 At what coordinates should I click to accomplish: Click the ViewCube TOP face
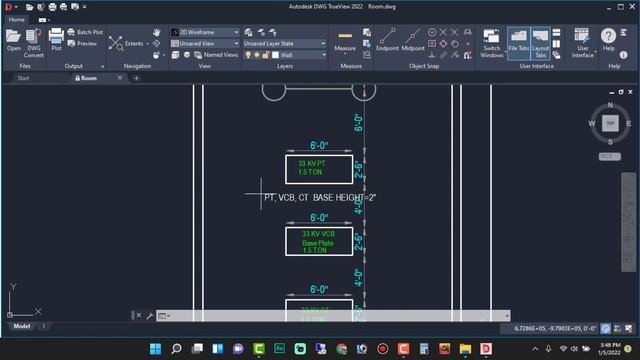click(610, 123)
